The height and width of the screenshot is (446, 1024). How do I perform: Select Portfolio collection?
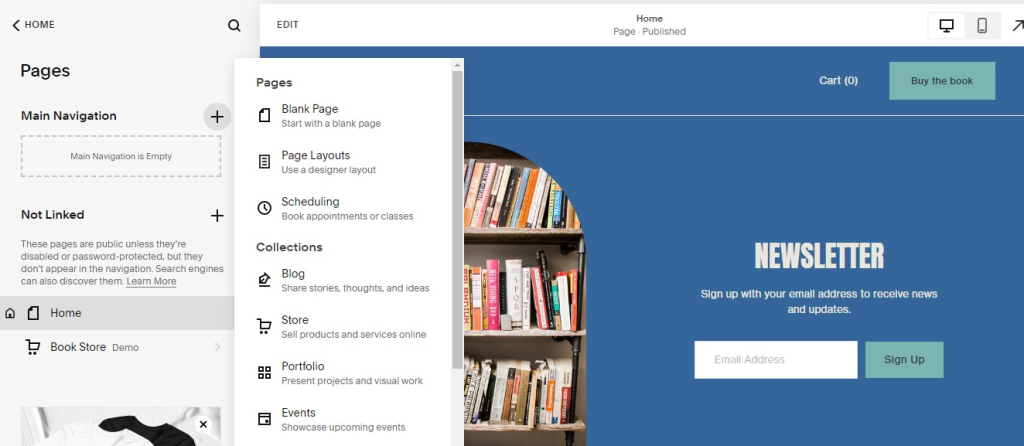pos(344,373)
